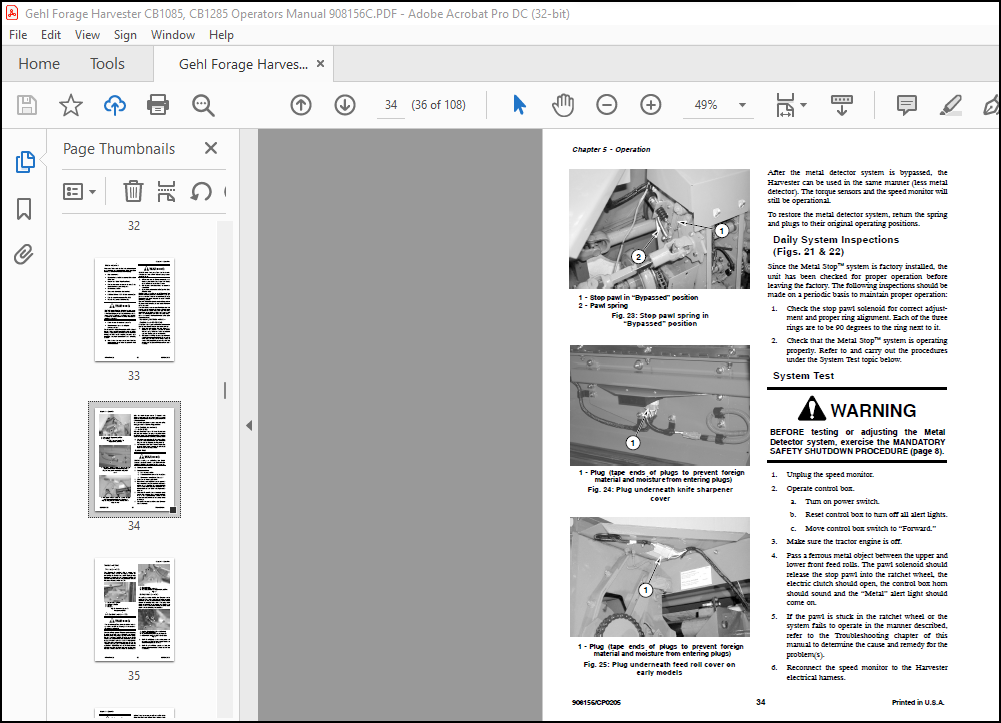Open the Help menu

221,35
